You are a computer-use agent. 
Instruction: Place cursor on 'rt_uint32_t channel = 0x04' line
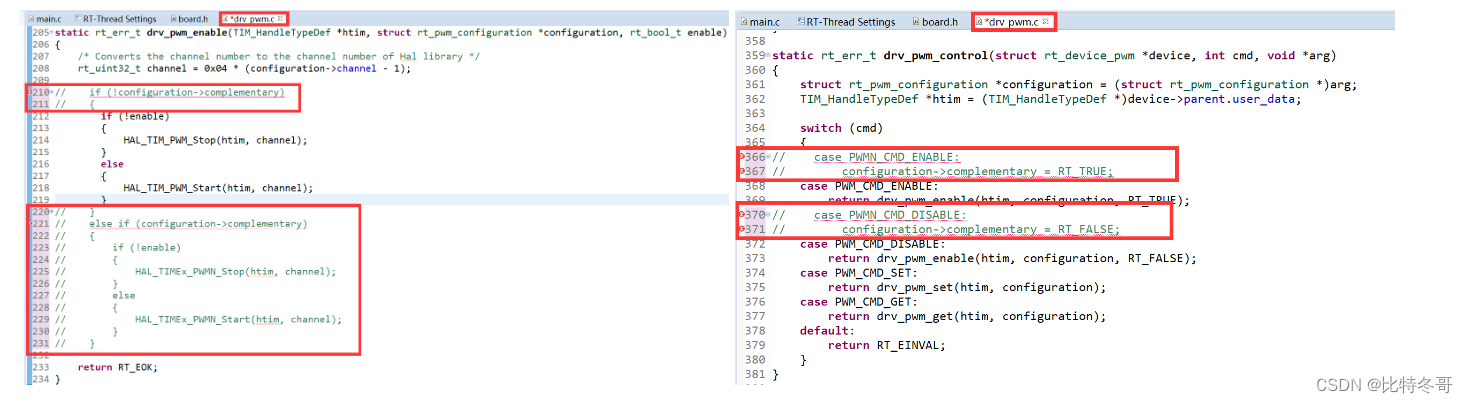point(244,68)
